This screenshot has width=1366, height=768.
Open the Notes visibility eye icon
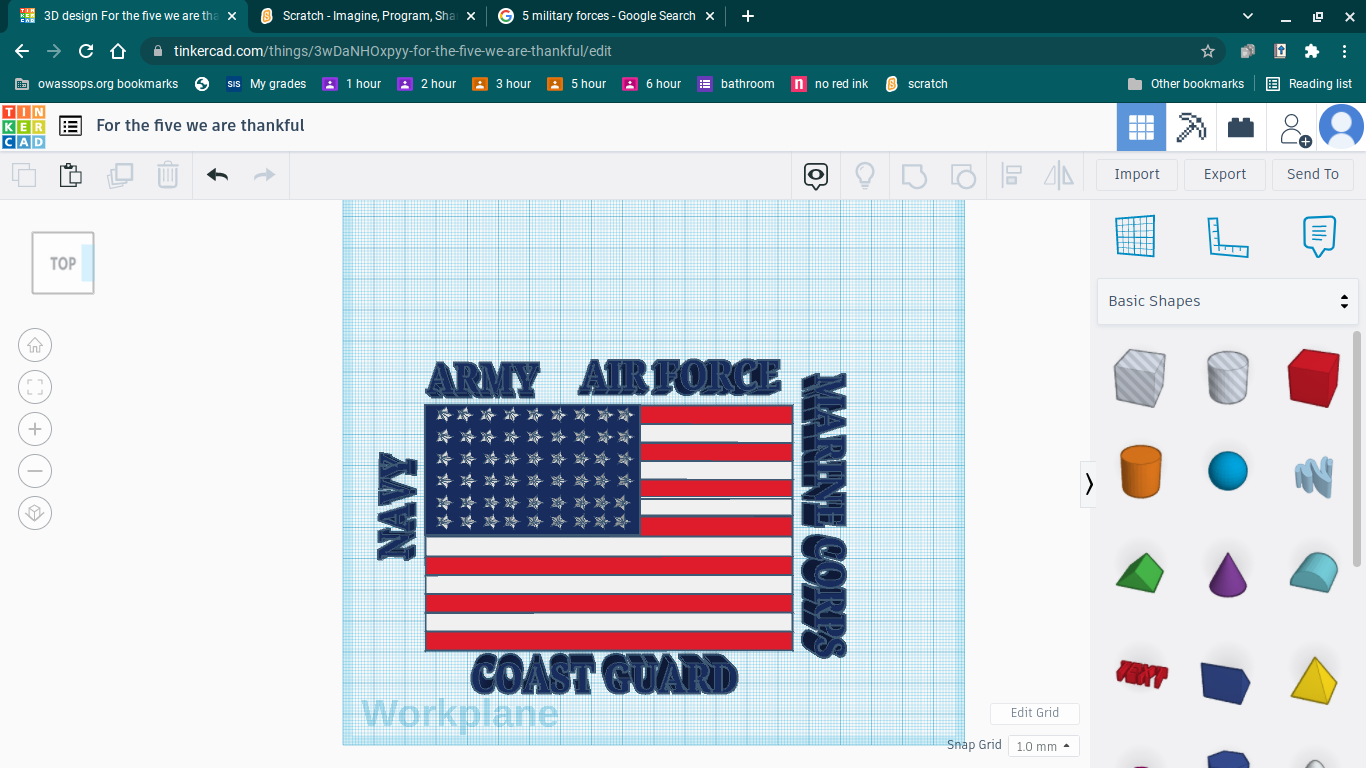tap(816, 176)
